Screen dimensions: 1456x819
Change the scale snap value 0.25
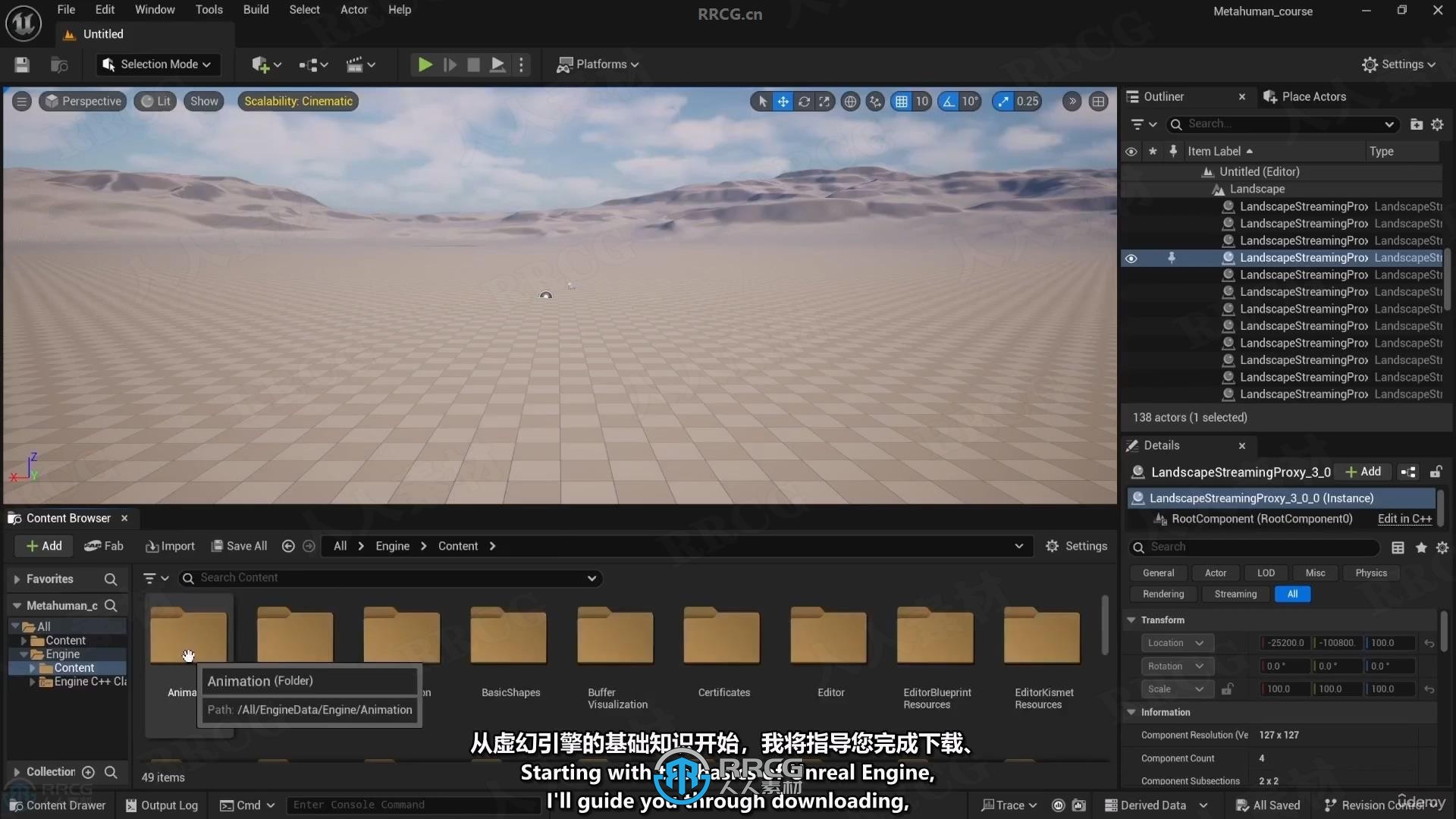pyautogui.click(x=1028, y=101)
